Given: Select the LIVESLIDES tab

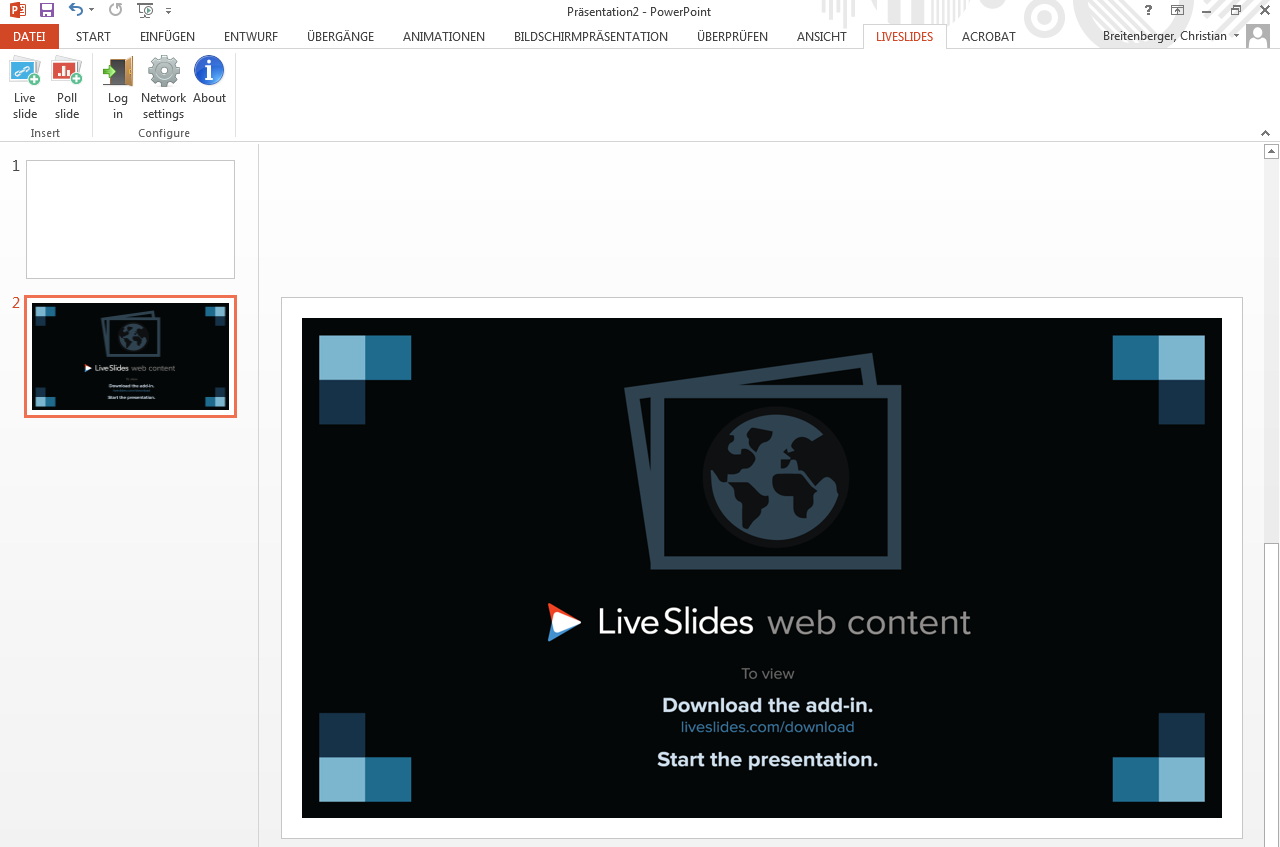Looking at the screenshot, I should coord(904,36).
